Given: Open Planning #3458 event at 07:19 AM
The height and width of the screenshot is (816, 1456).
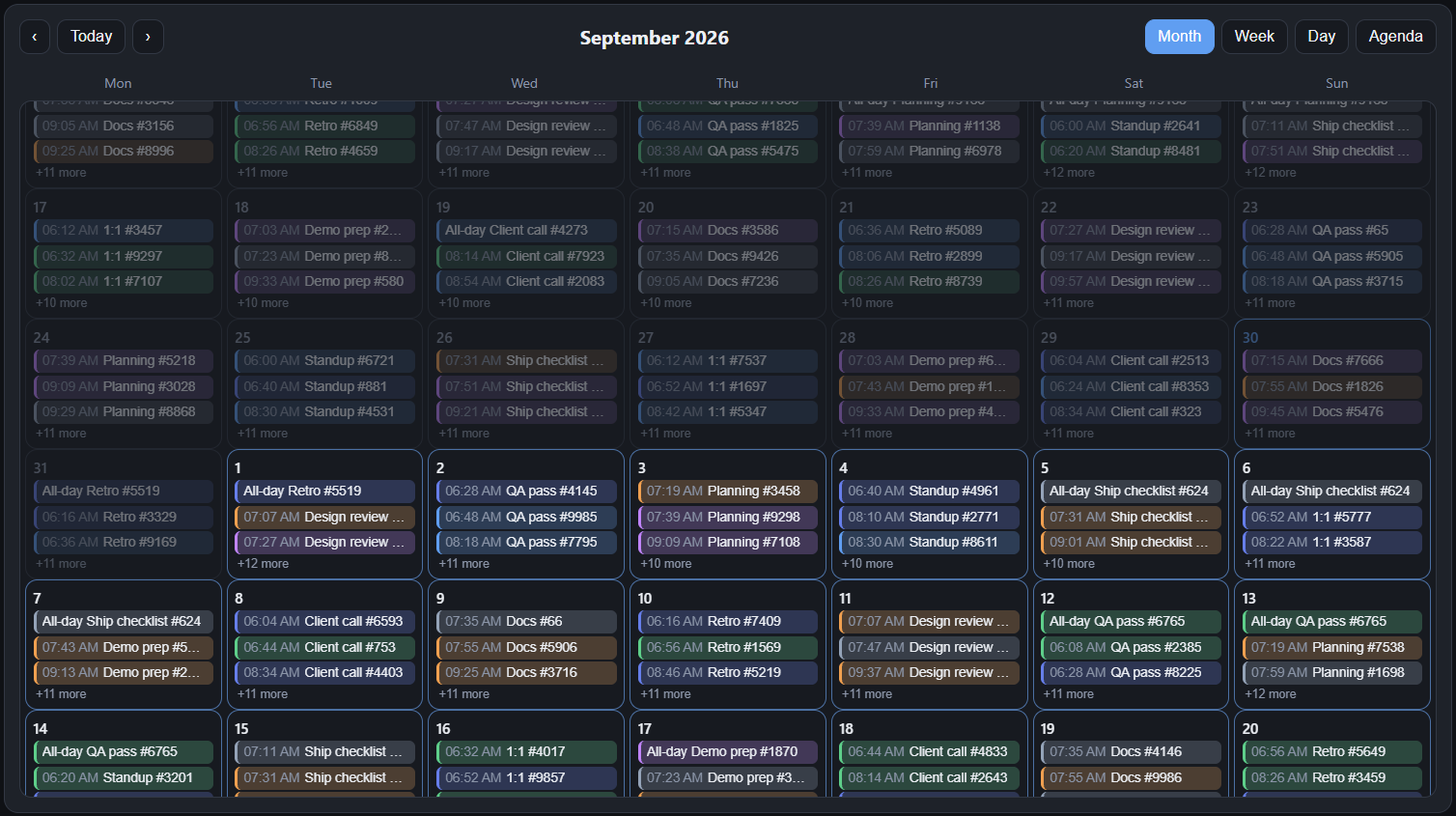Looking at the screenshot, I should (728, 491).
